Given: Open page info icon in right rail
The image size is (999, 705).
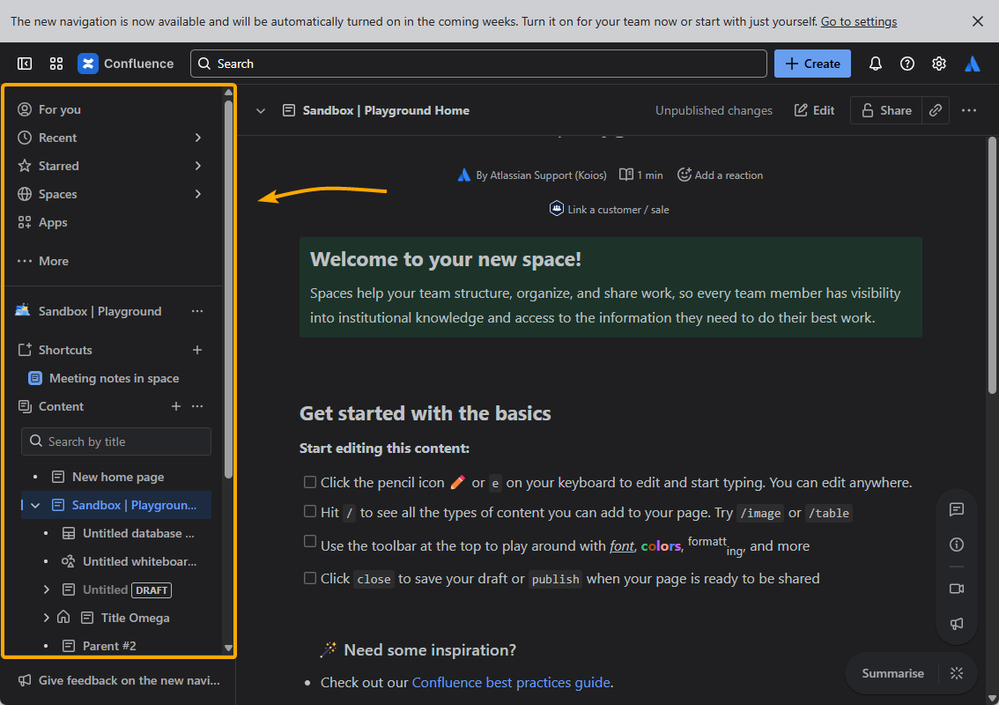Looking at the screenshot, I should (x=956, y=545).
